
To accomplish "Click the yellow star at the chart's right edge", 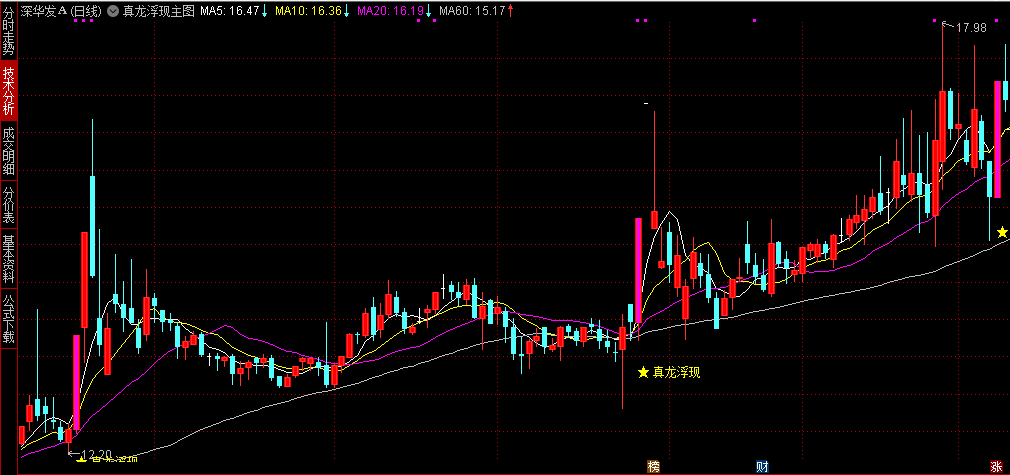I will pos(1002,232).
